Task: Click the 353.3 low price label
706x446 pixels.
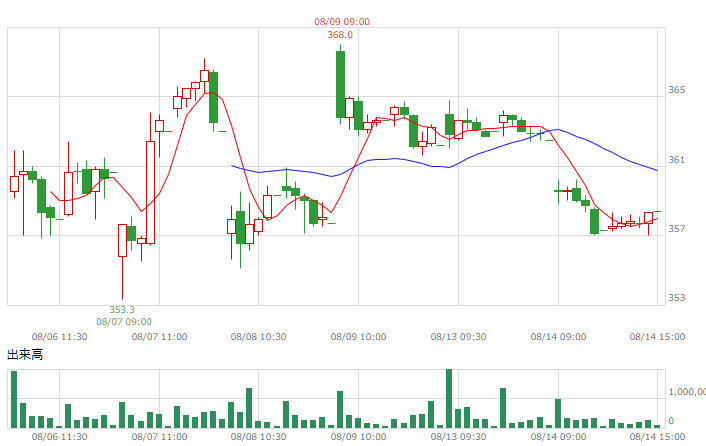Action: tap(122, 310)
